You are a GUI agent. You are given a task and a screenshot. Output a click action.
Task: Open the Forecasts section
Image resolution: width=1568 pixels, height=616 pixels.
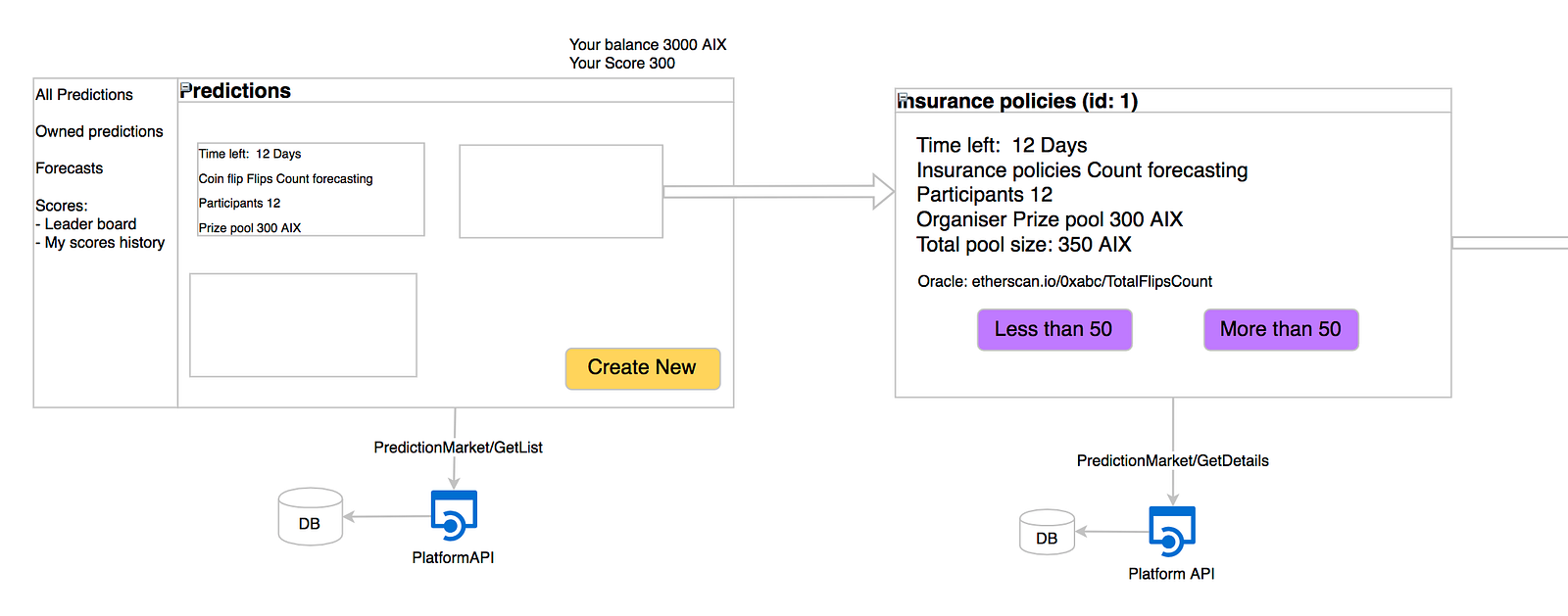click(70, 168)
